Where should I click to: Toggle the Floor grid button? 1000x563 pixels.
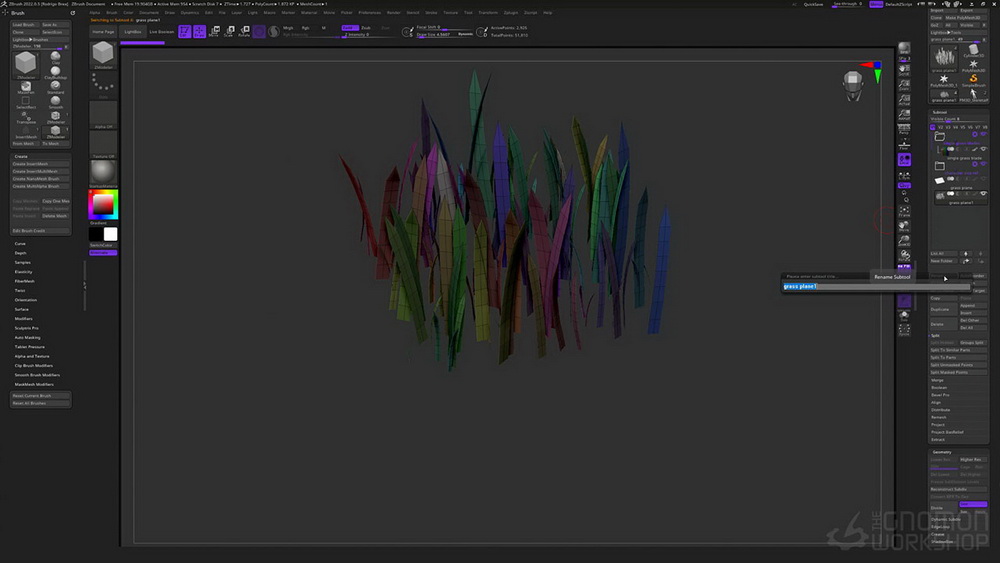click(x=904, y=145)
